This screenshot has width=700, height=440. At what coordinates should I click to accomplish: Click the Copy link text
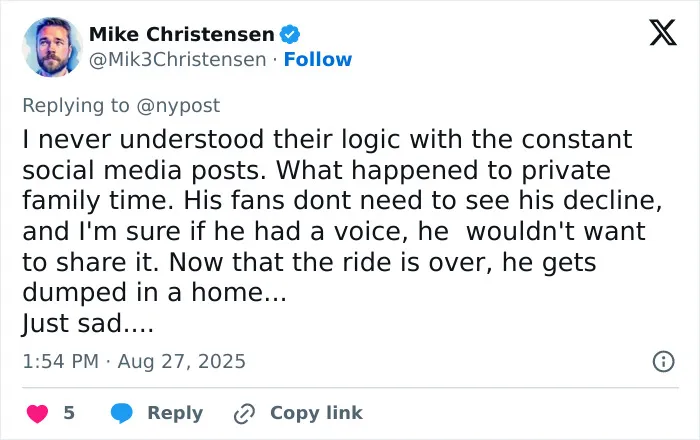coord(317,413)
